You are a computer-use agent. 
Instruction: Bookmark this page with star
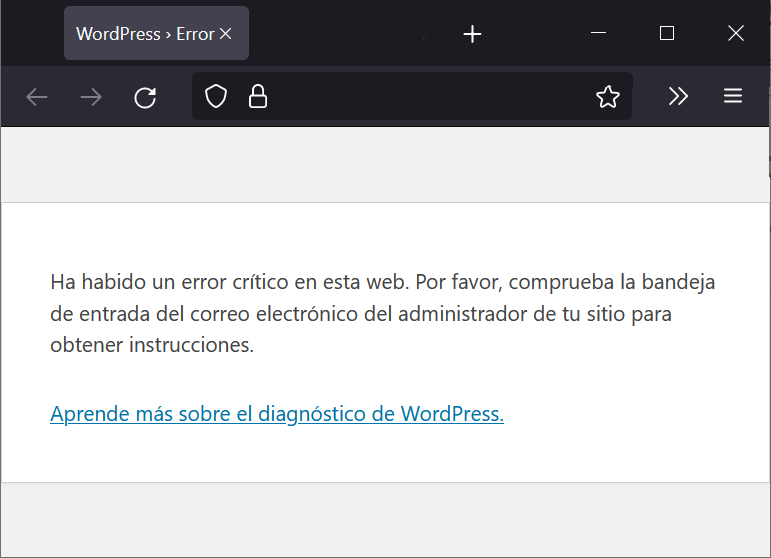point(608,96)
